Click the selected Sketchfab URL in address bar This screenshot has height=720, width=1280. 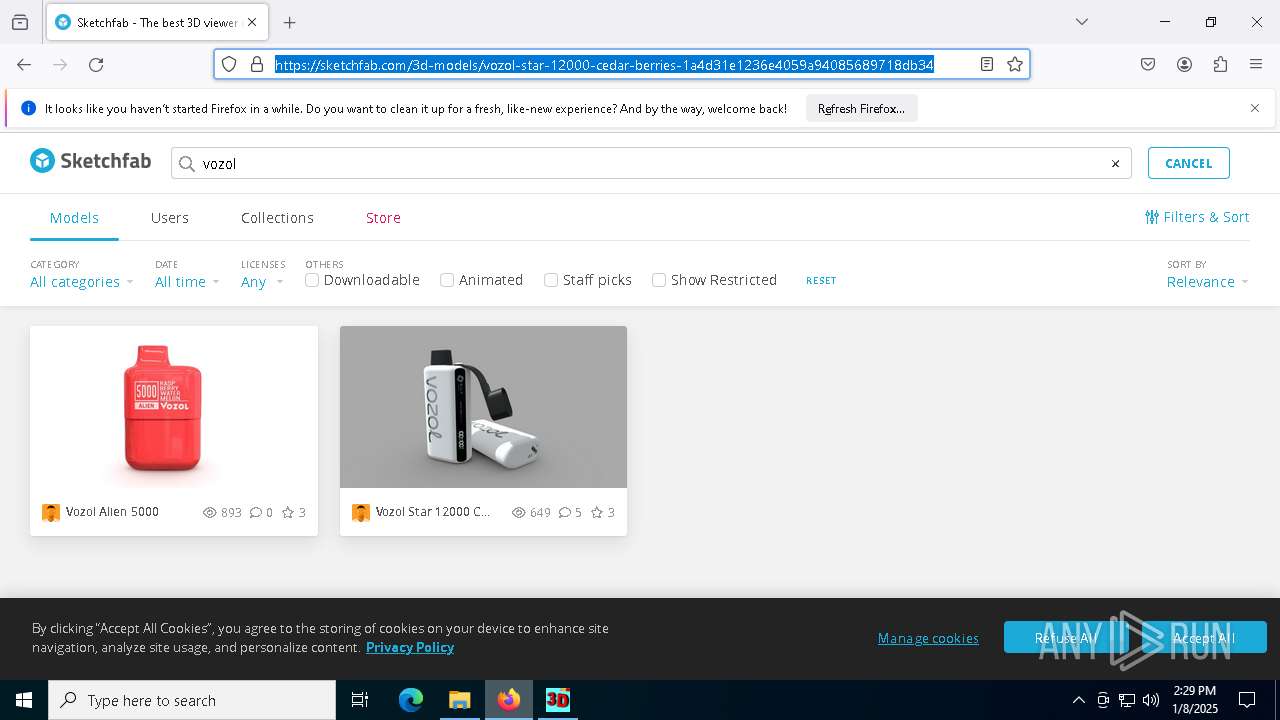[604, 64]
